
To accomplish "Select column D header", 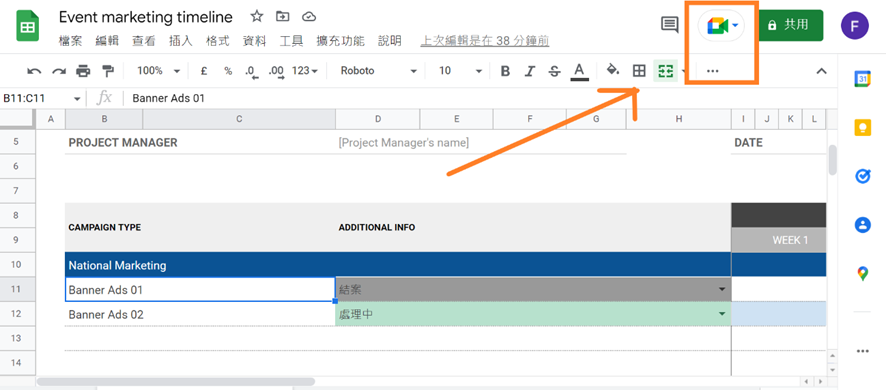I will point(377,119).
